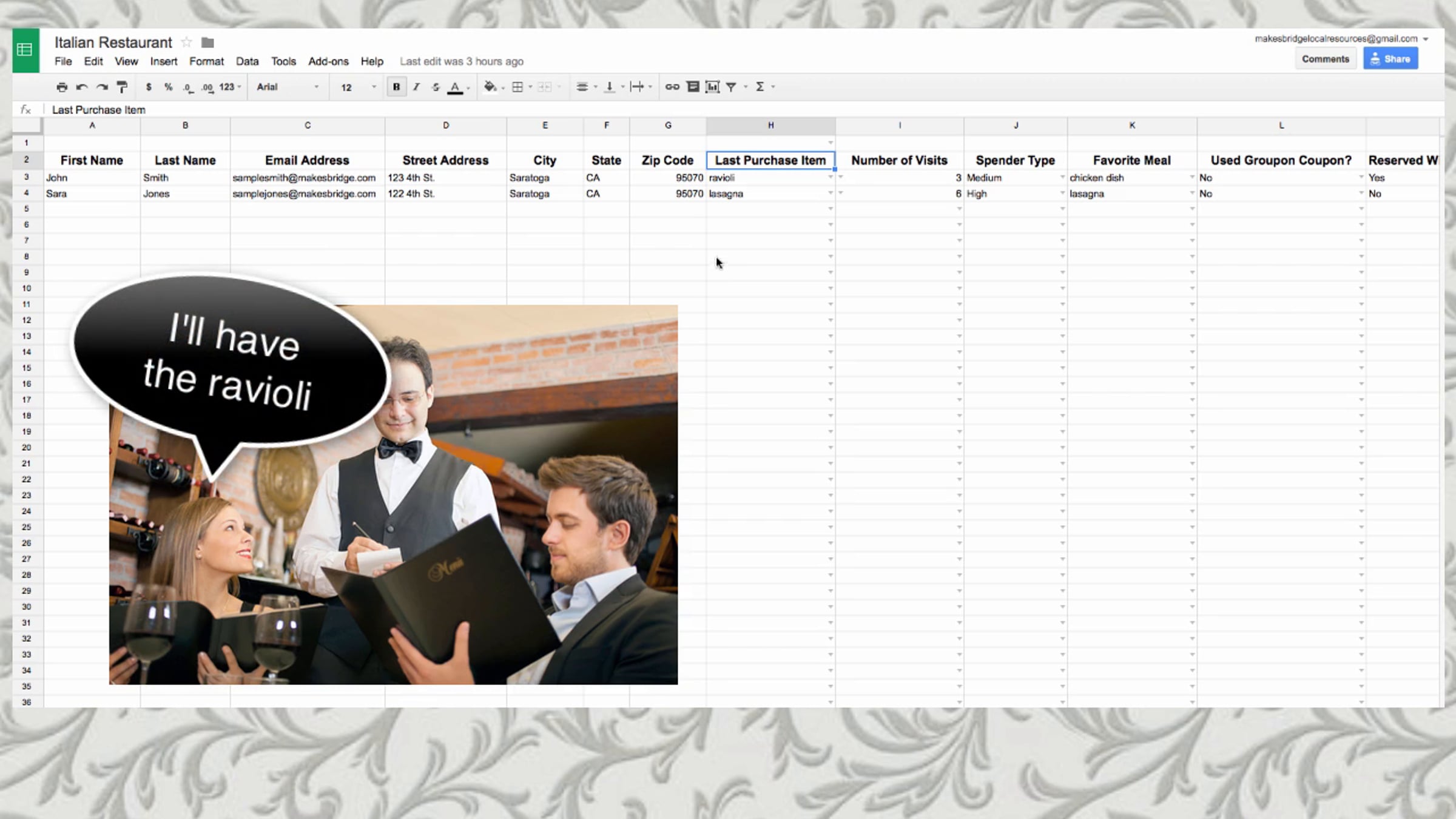The height and width of the screenshot is (819, 1456).
Task: Star the Italian Restaurant document
Action: tap(187, 42)
